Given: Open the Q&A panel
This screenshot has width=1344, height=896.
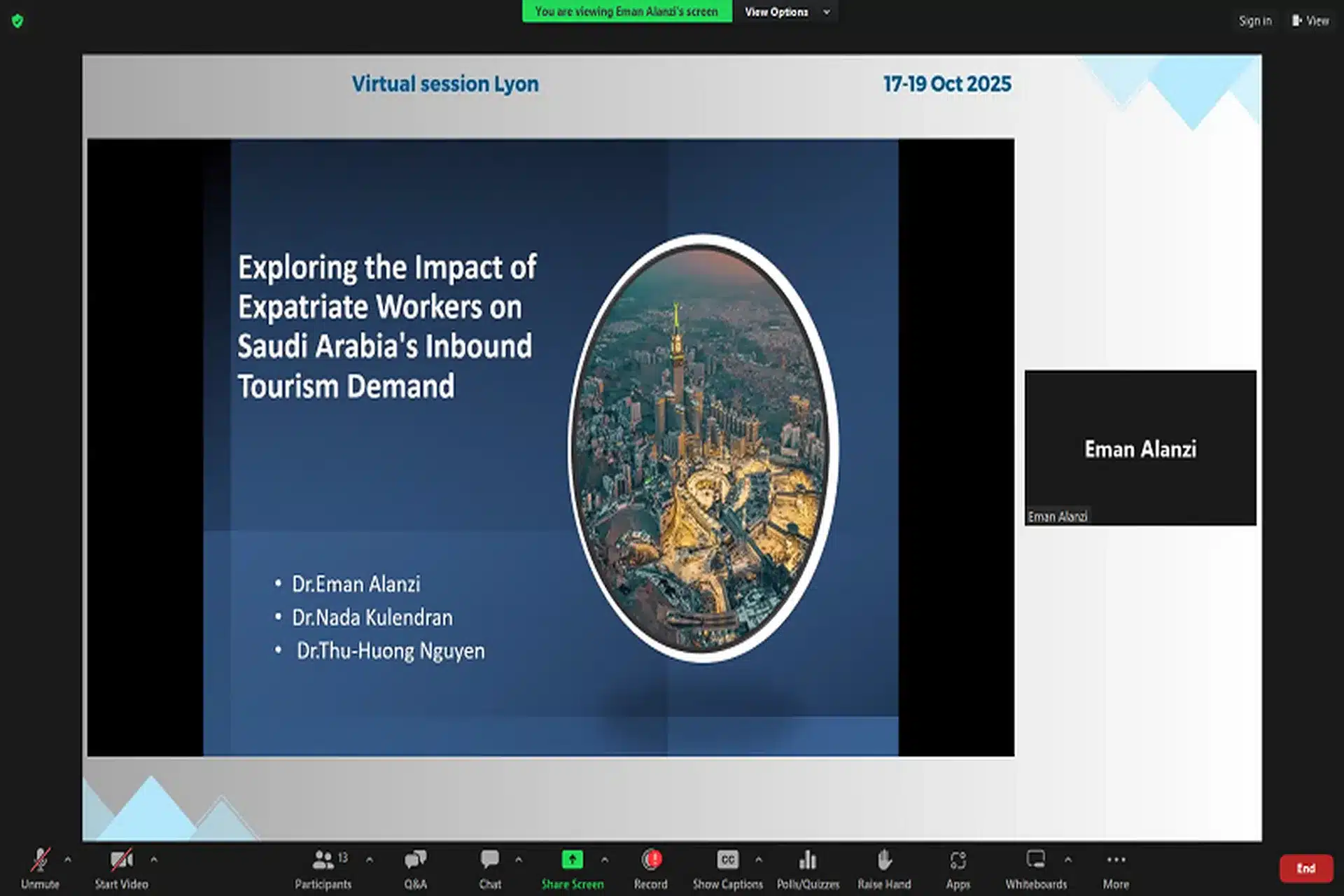Looking at the screenshot, I should 415,860.
